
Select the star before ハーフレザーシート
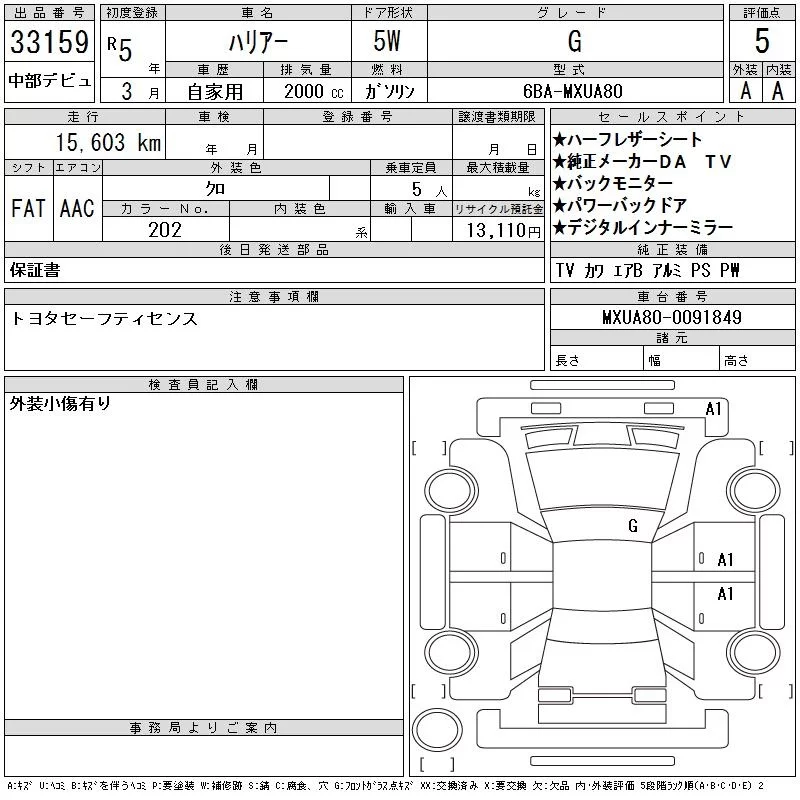[x=559, y=140]
